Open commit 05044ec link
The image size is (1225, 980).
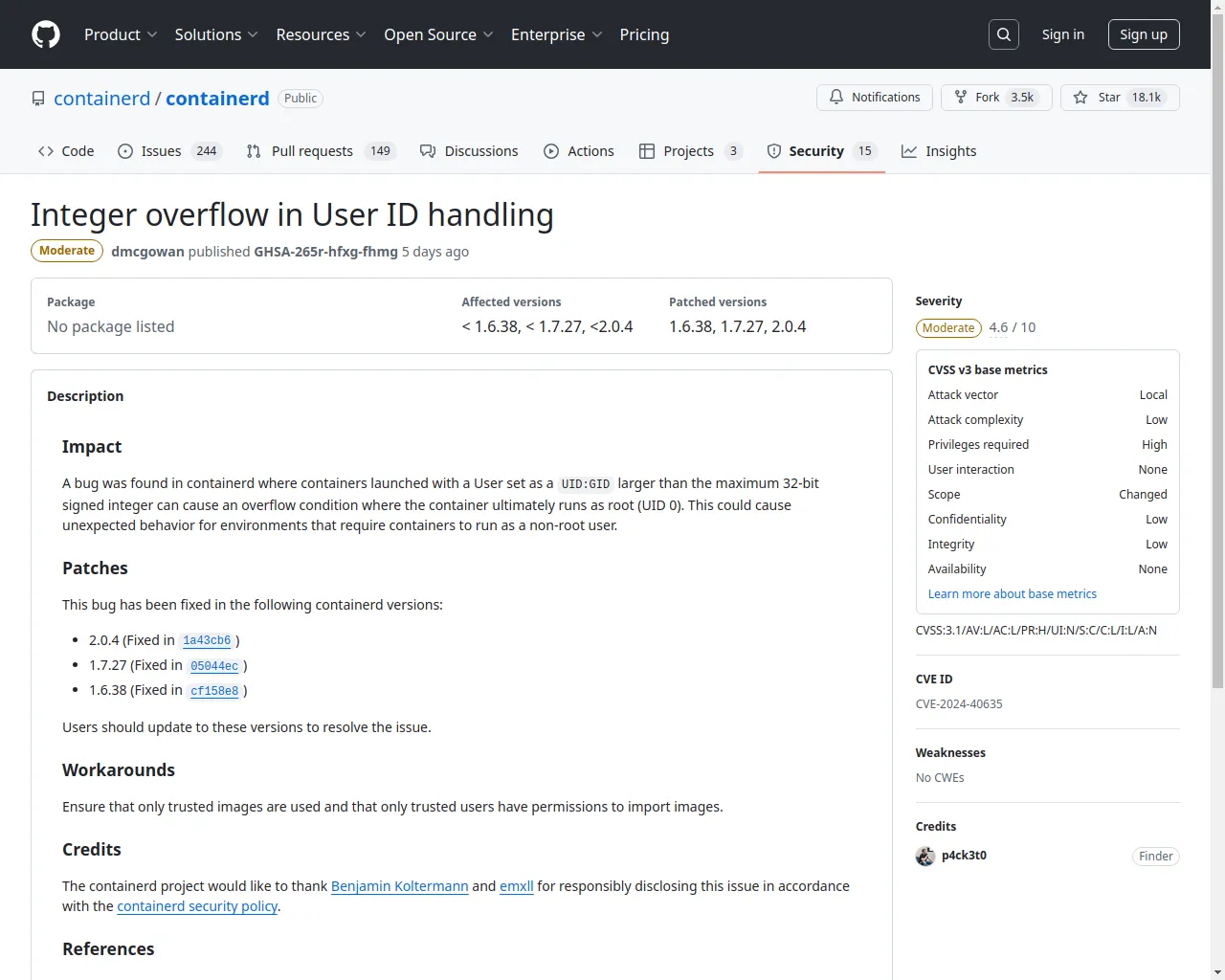[x=214, y=665]
